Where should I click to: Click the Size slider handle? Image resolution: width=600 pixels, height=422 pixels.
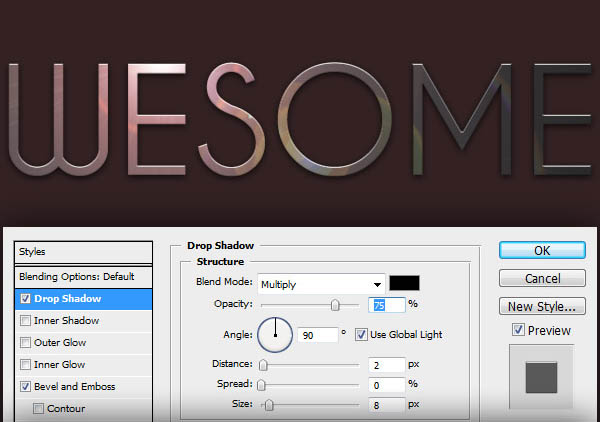pos(269,404)
